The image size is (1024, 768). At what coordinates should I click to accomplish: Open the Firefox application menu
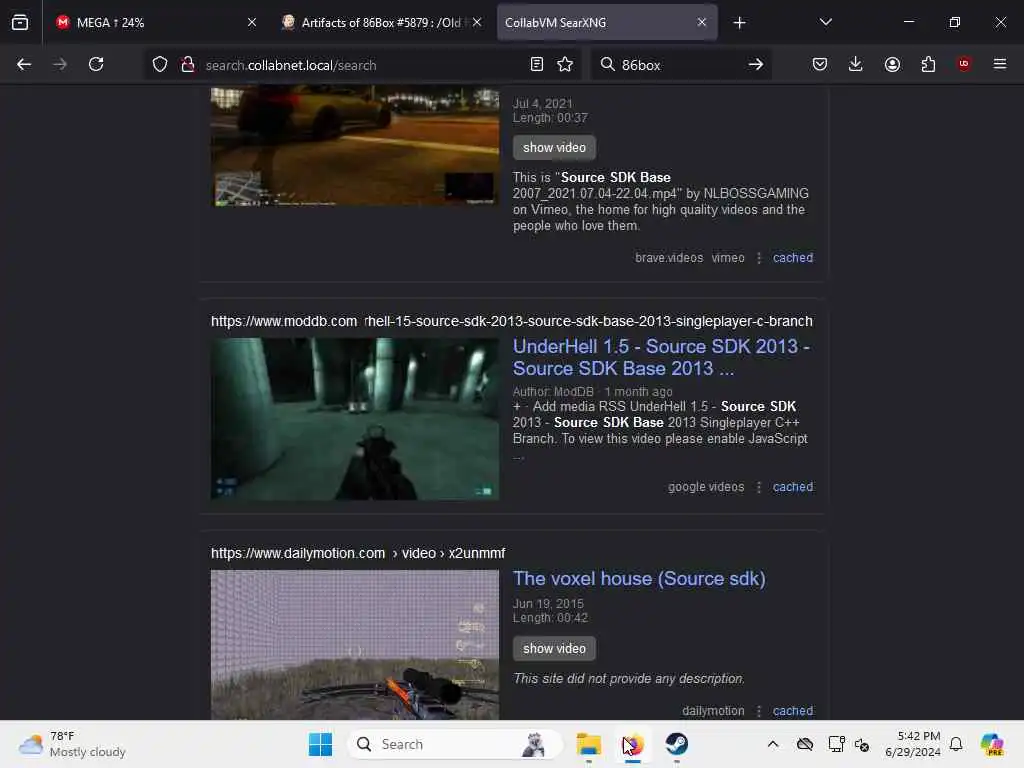pos(1000,64)
